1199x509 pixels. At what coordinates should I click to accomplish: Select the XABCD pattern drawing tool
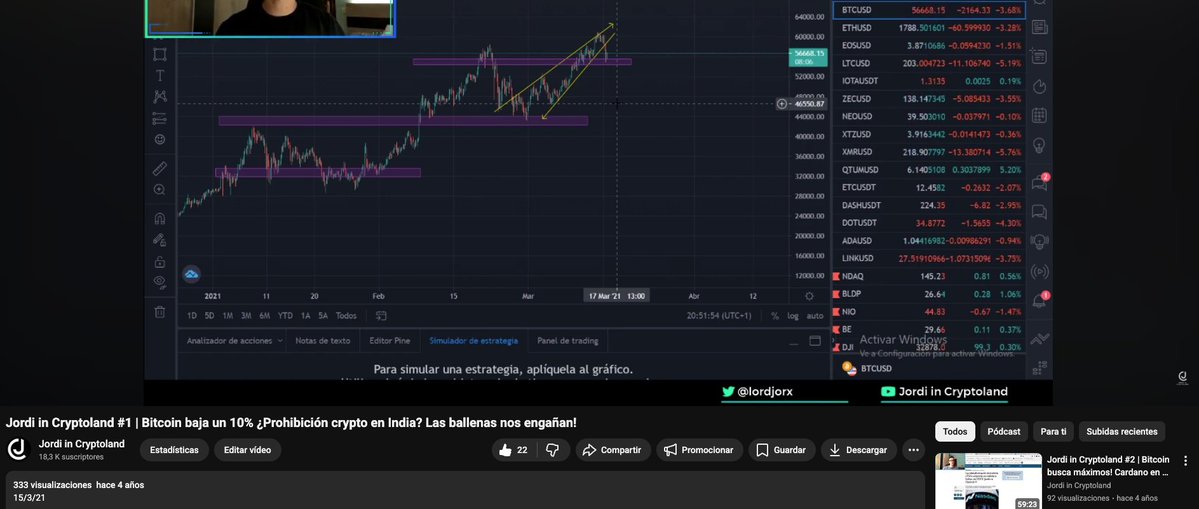pyautogui.click(x=160, y=97)
